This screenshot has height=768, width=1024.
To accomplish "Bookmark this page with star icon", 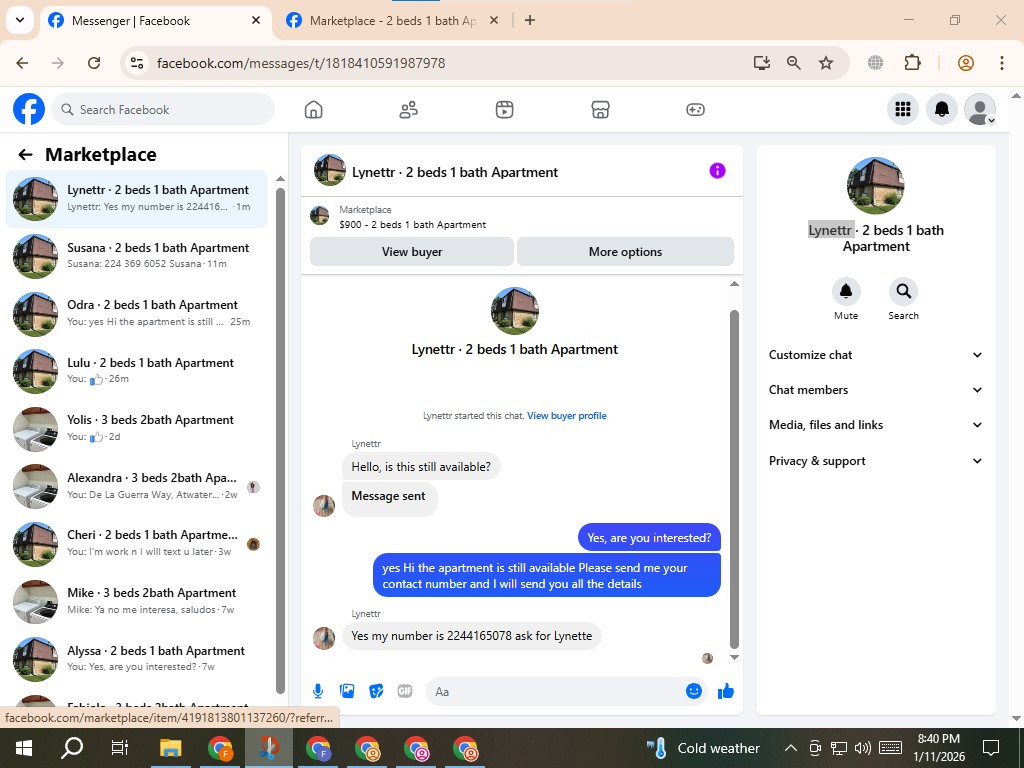I will [826, 63].
